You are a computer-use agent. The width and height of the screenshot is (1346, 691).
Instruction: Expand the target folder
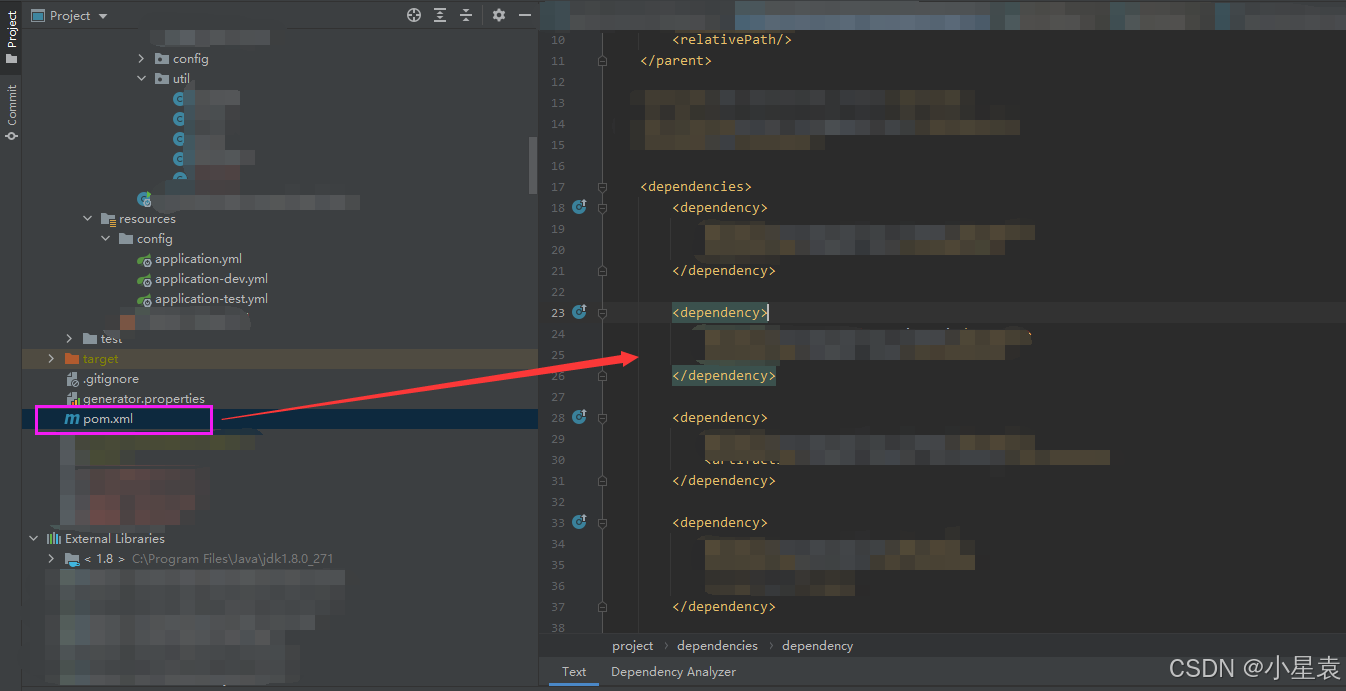[51, 359]
